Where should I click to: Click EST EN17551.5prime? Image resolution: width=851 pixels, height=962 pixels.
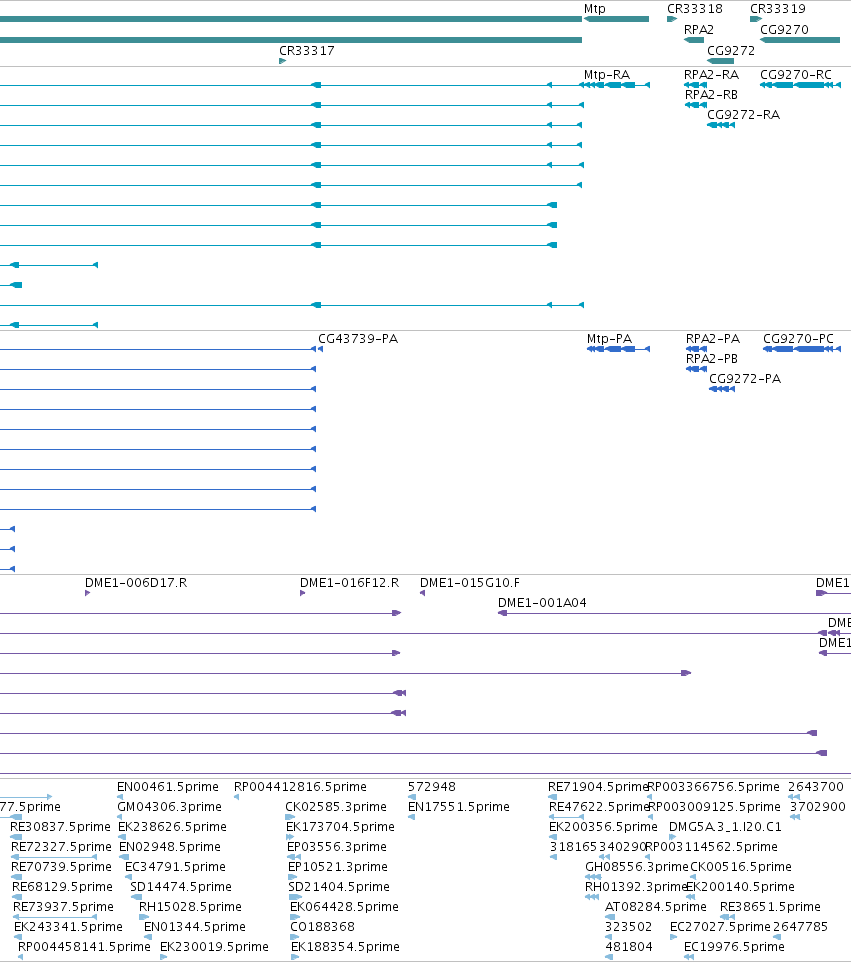tap(458, 807)
